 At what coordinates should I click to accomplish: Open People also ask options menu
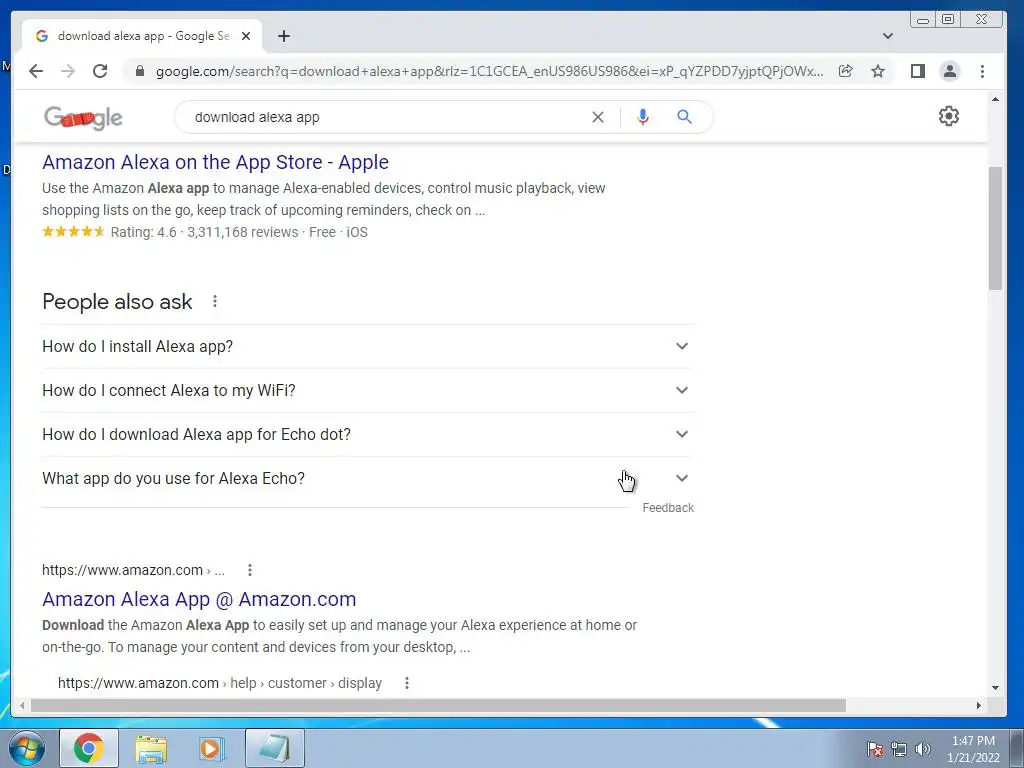(215, 301)
